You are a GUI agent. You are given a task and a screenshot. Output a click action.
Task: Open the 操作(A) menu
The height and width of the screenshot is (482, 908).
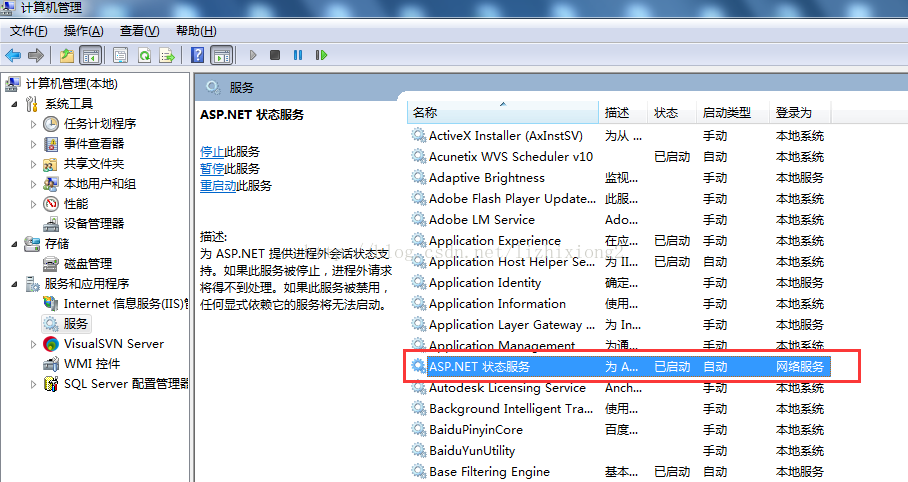pyautogui.click(x=83, y=31)
